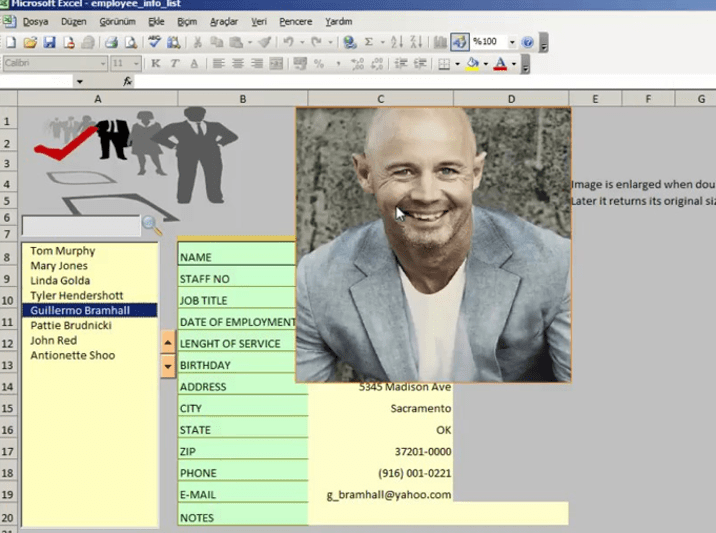Click the insert function fx button

[127, 82]
